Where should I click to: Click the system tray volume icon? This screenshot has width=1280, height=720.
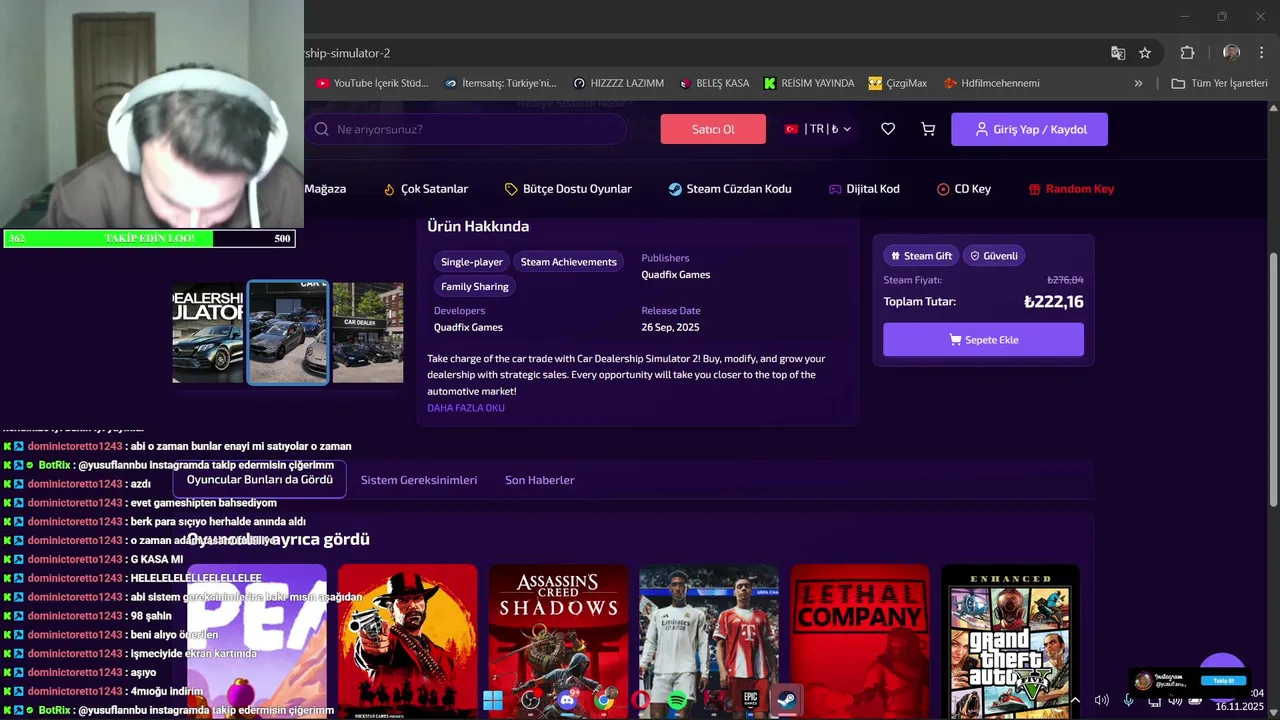(1101, 701)
